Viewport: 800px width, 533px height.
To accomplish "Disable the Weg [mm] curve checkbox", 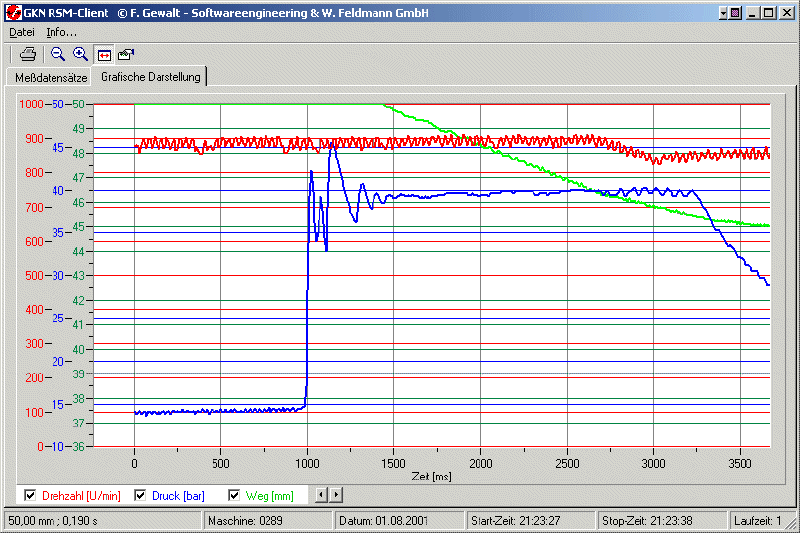I will click(x=235, y=495).
